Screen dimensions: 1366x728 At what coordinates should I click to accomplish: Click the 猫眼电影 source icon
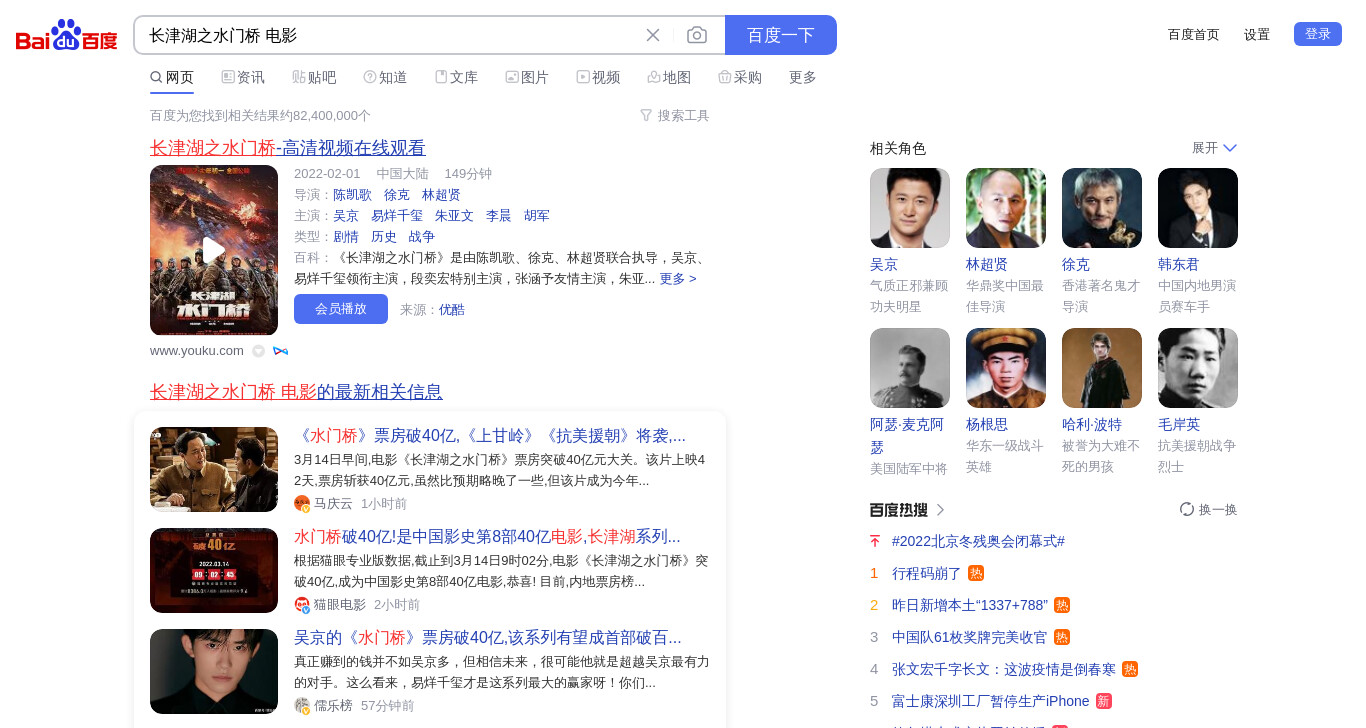tap(302, 605)
